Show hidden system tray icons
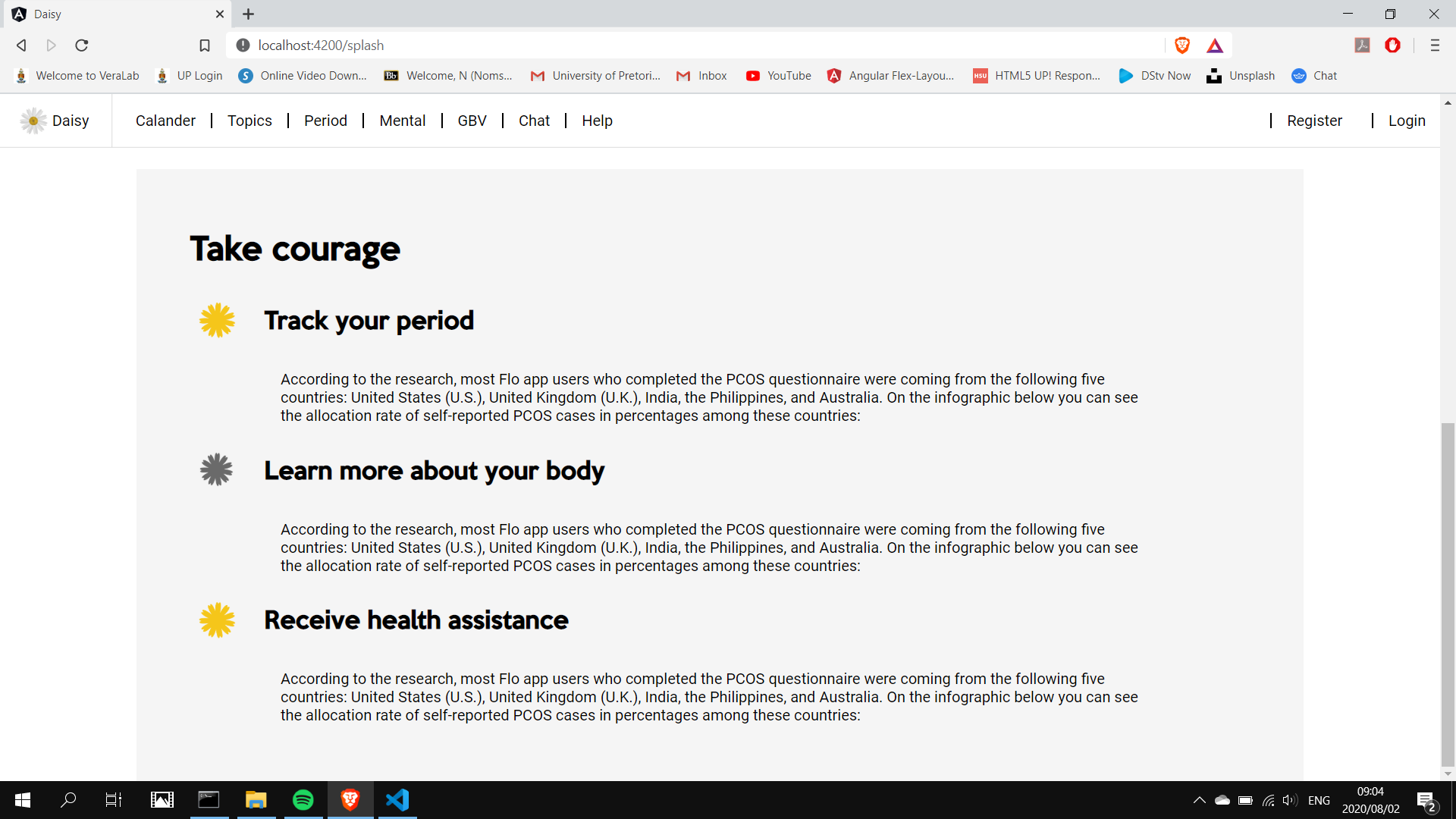1456x819 pixels. tap(1199, 800)
